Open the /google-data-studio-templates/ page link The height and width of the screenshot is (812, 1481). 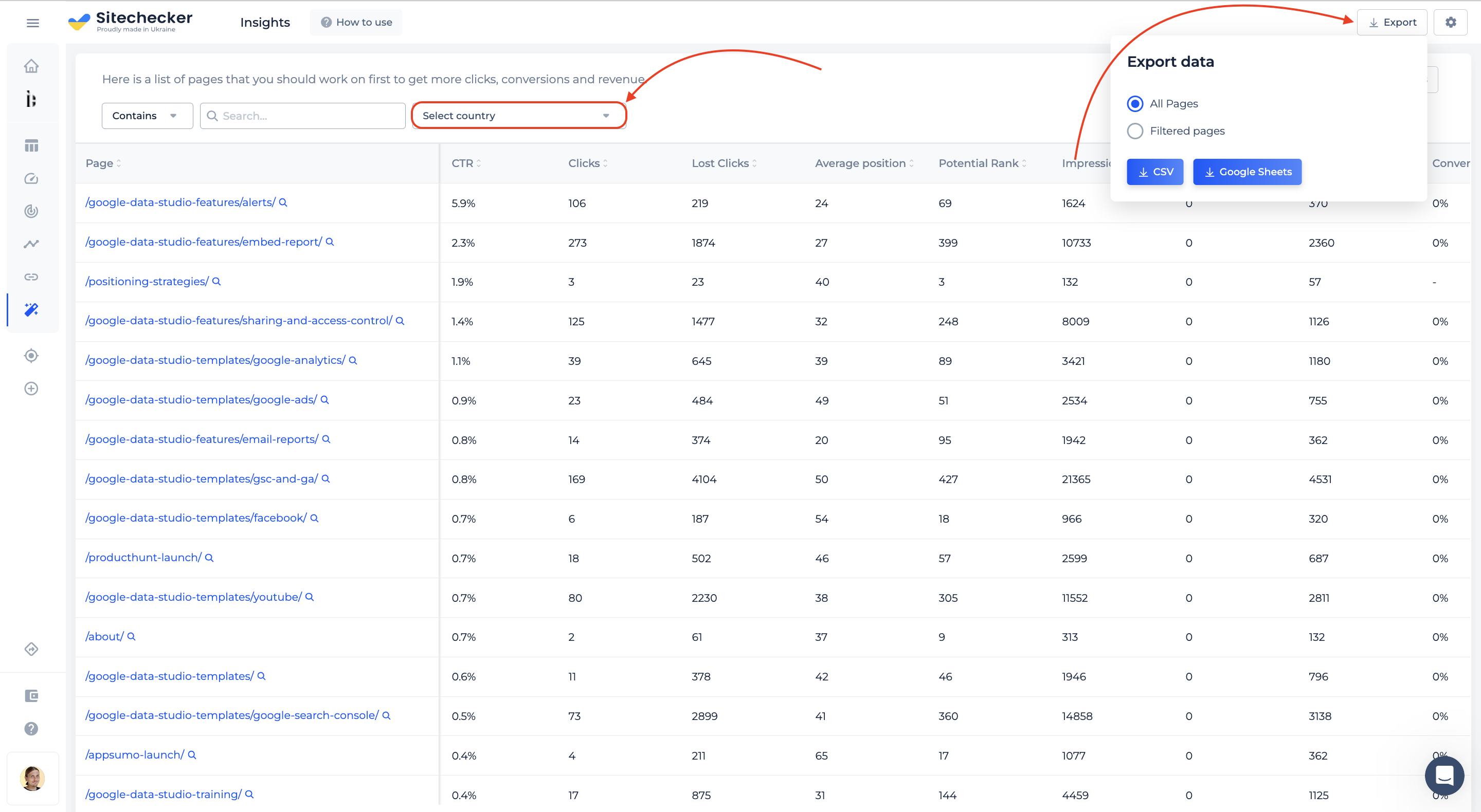tap(170, 676)
